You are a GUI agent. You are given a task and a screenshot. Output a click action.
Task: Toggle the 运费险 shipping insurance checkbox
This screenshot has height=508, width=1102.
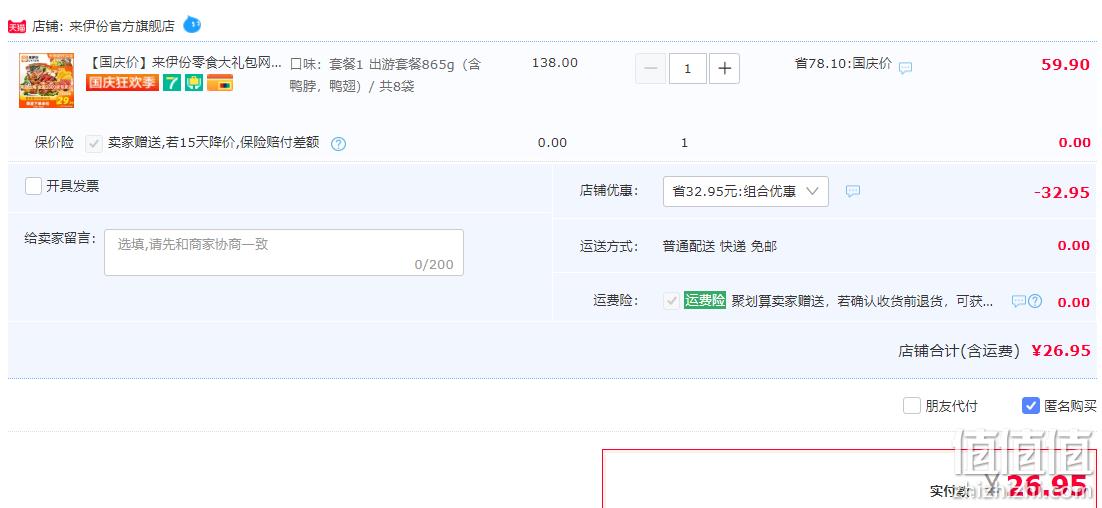(x=671, y=301)
